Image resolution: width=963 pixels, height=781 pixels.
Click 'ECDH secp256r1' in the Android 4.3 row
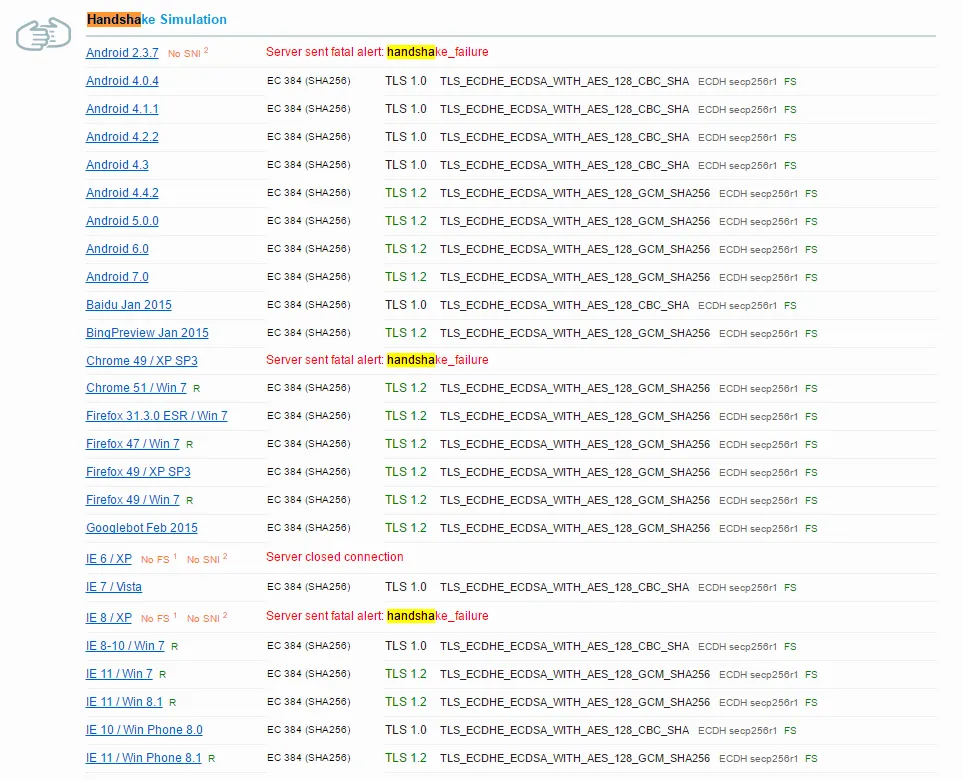click(x=738, y=166)
